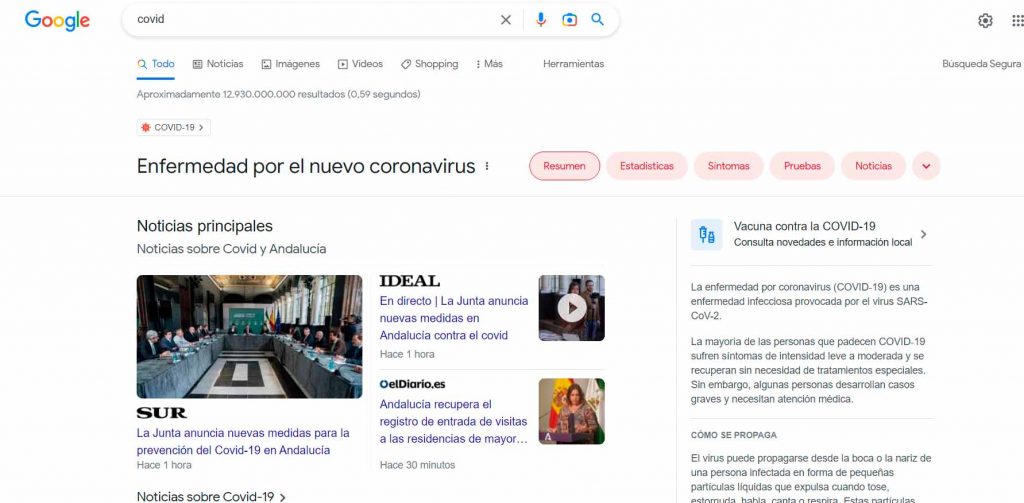Select the Pruebas pill
The width and height of the screenshot is (1024, 503).
[802, 166]
